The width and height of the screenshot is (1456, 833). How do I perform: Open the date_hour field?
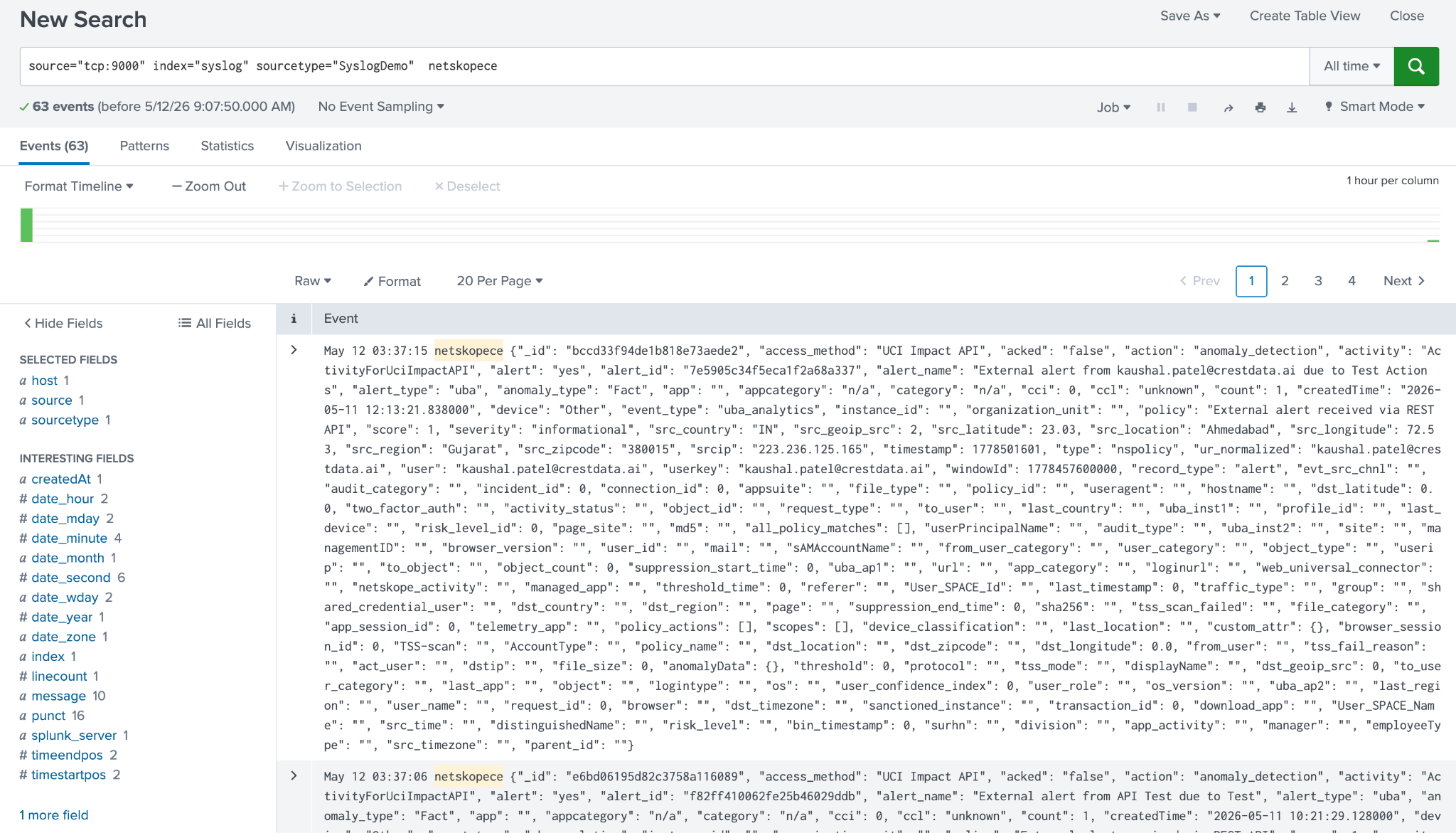point(63,499)
